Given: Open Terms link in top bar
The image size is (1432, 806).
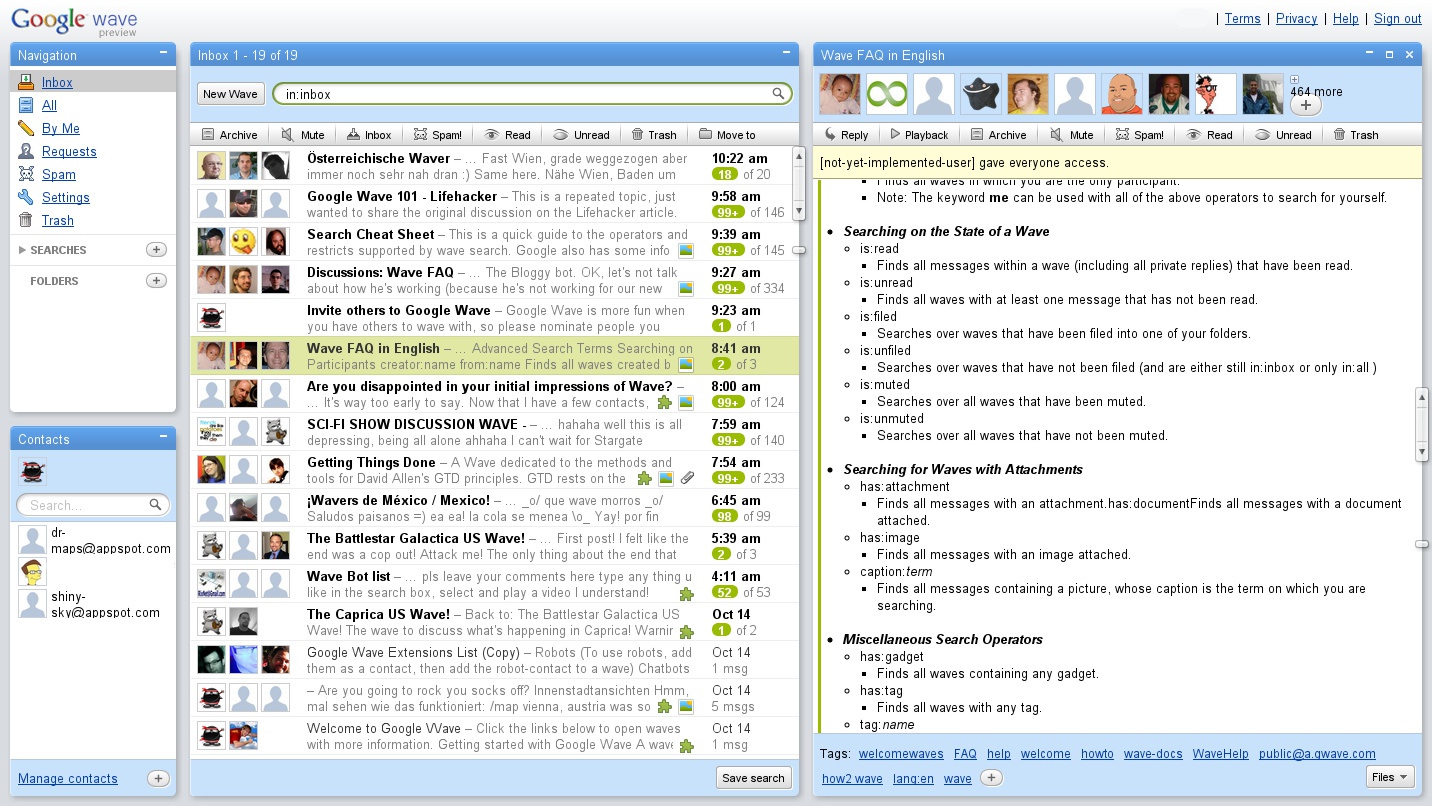Looking at the screenshot, I should (1242, 18).
